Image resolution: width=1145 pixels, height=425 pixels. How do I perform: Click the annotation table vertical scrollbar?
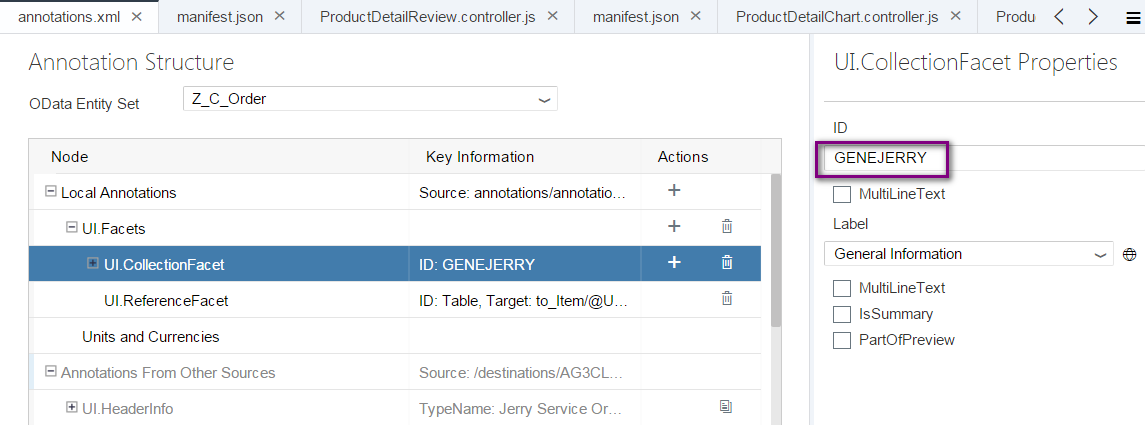click(775, 248)
